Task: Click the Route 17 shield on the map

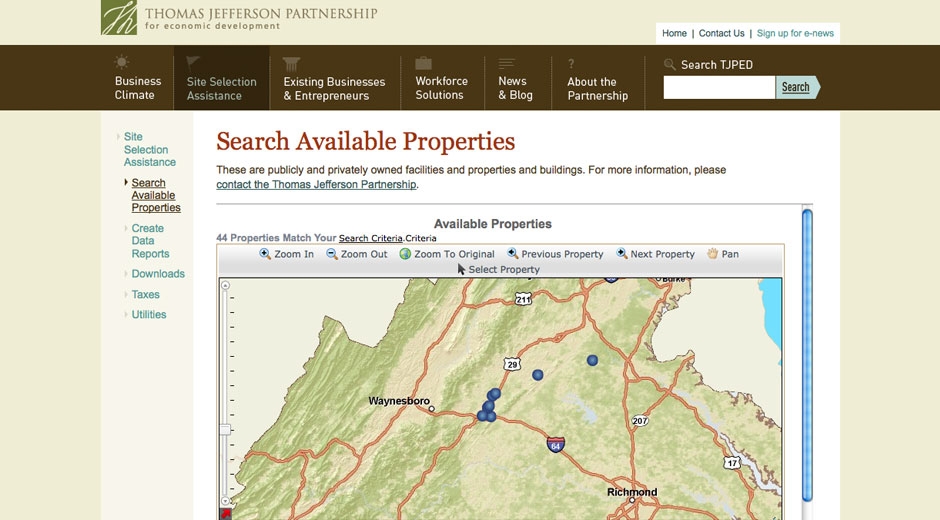Action: point(732,462)
